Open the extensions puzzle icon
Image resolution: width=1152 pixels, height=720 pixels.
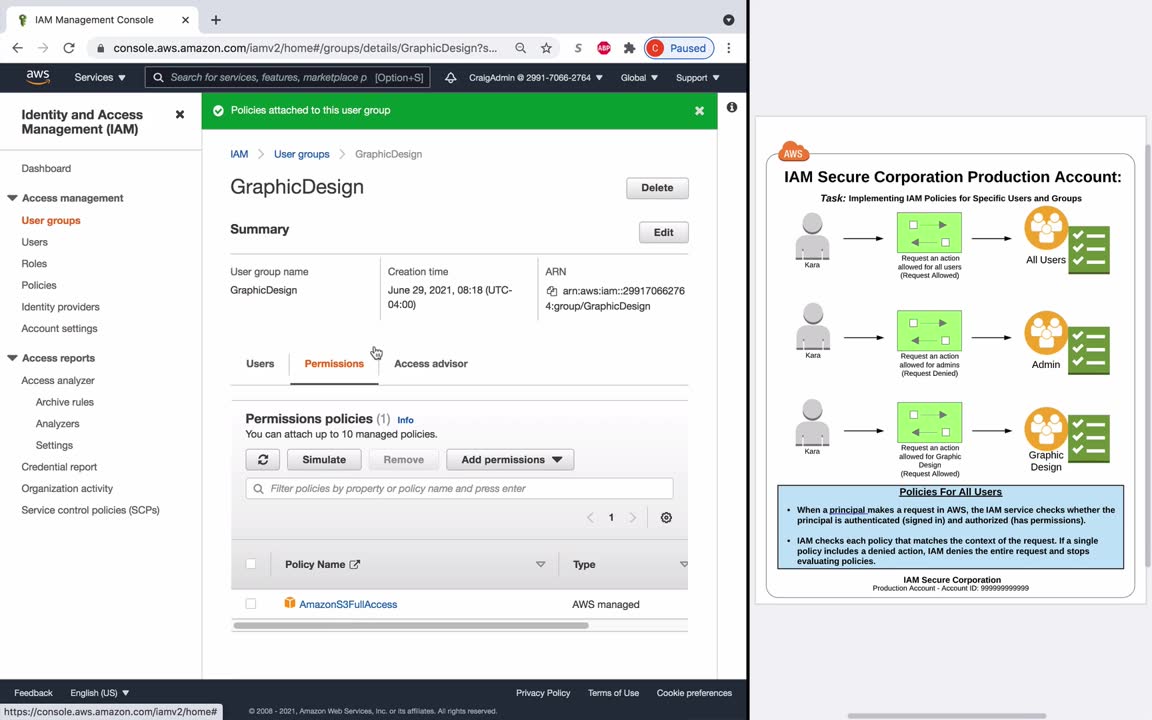[x=630, y=48]
